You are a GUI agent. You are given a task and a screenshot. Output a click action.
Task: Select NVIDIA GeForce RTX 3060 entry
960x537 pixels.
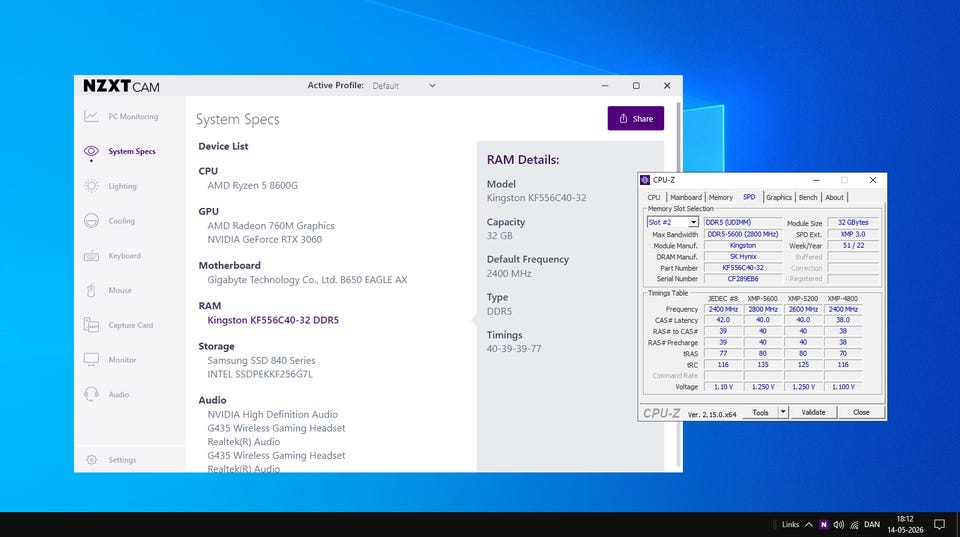[x=264, y=239]
